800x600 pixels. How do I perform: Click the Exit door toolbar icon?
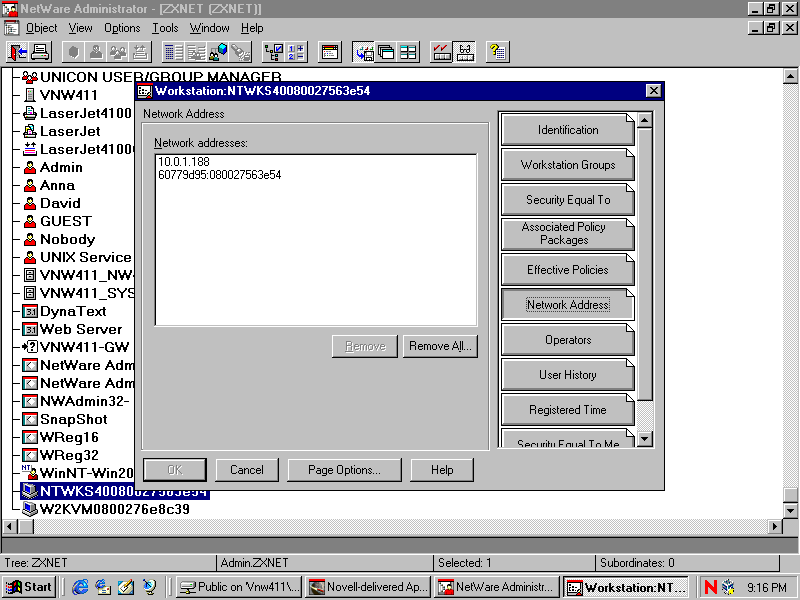point(18,52)
